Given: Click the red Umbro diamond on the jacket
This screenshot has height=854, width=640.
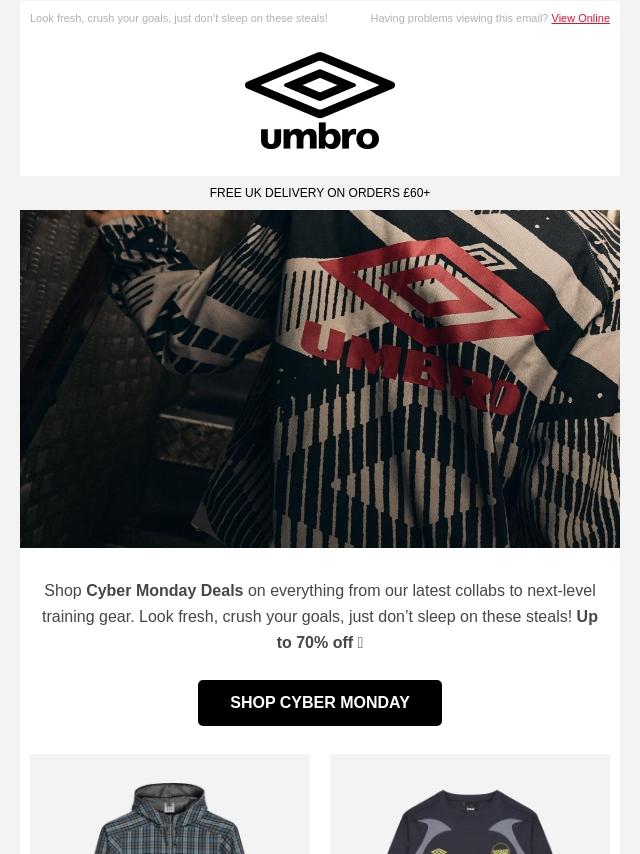Looking at the screenshot, I should [434, 291].
